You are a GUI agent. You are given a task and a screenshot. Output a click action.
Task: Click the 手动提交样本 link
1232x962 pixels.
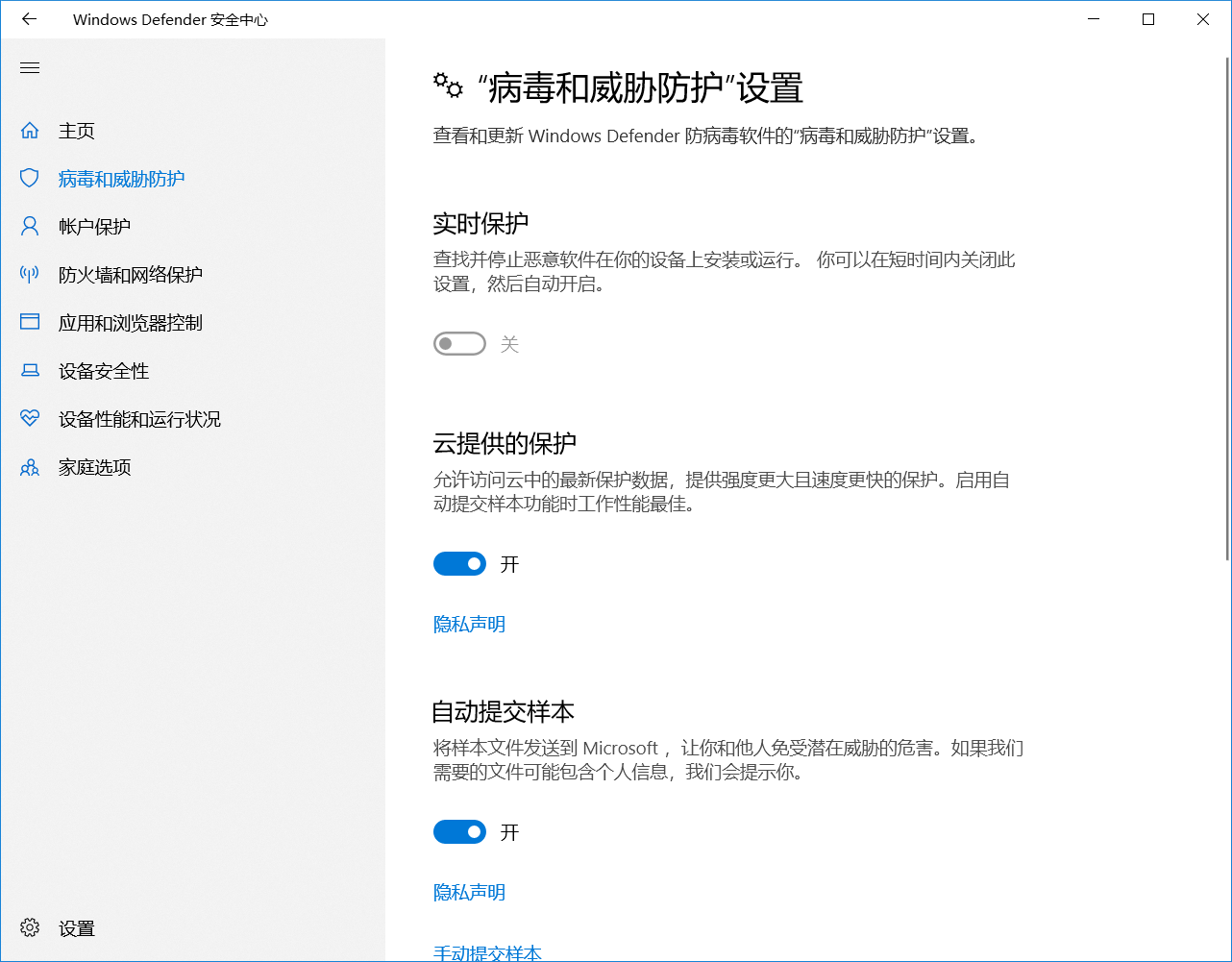pyautogui.click(x=487, y=952)
